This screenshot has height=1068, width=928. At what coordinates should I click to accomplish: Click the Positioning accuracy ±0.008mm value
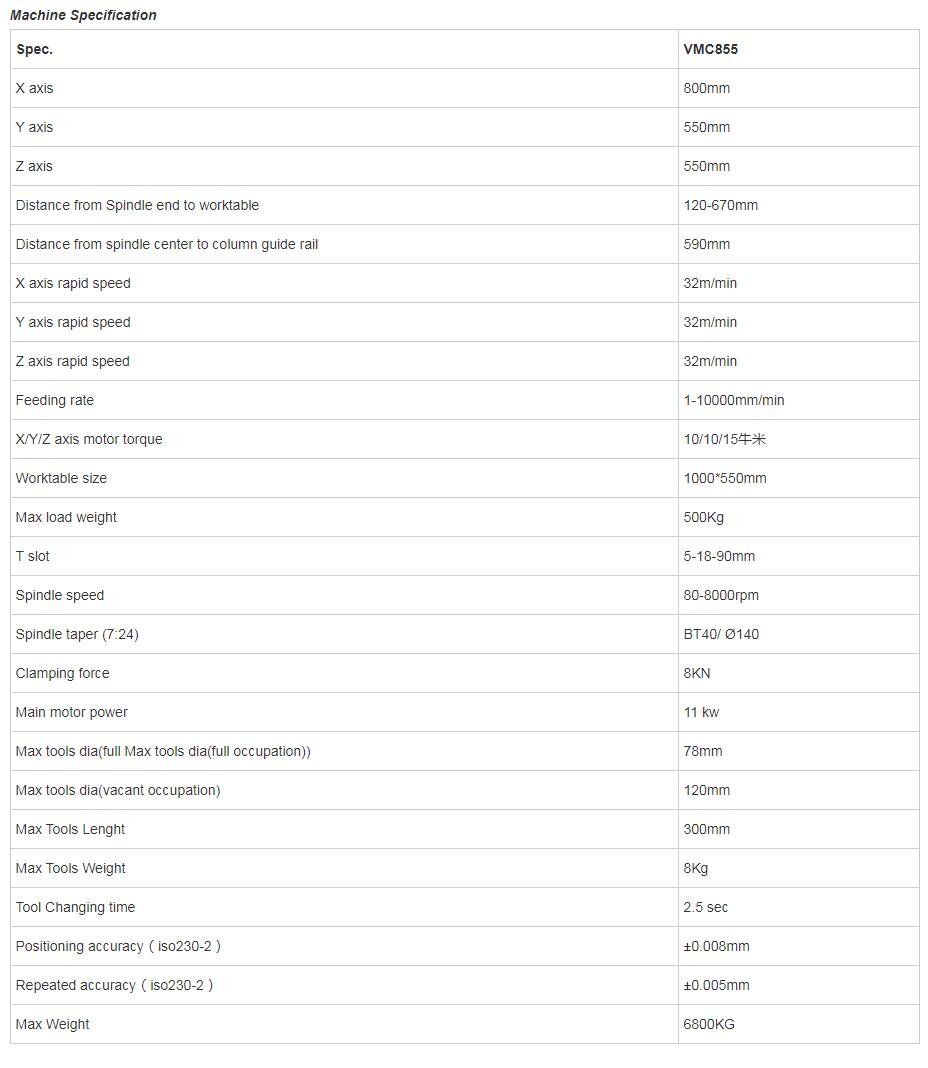click(716, 946)
